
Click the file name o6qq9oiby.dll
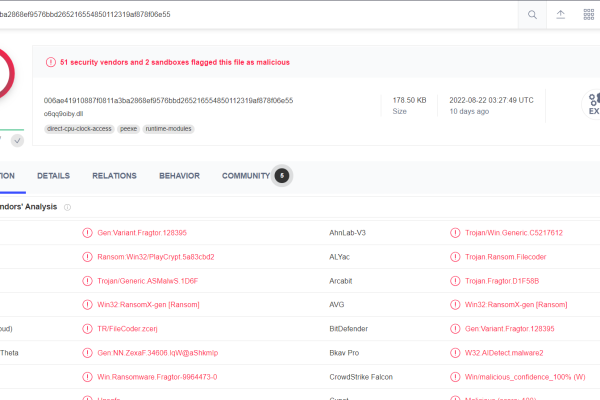point(63,114)
